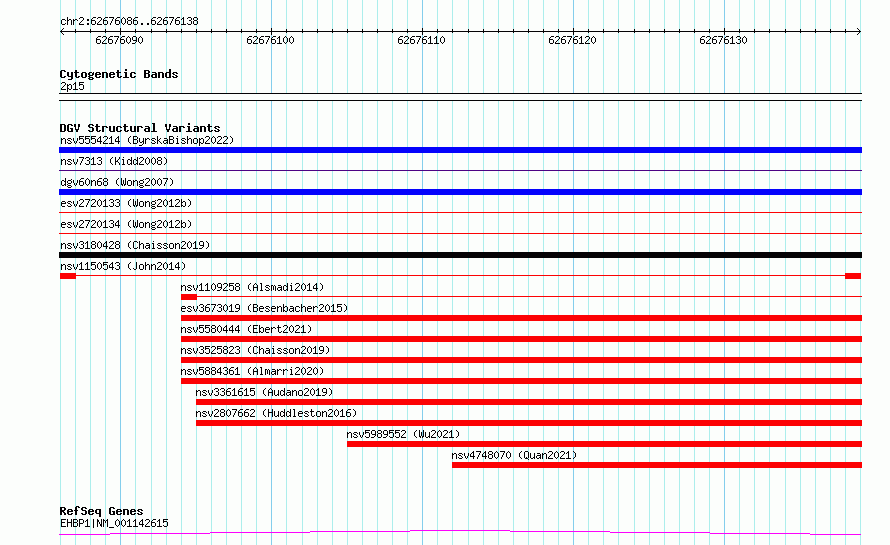Viewport: 890px width, 545px height.
Task: Click the red bar under nsv5884361
Action: point(521,381)
